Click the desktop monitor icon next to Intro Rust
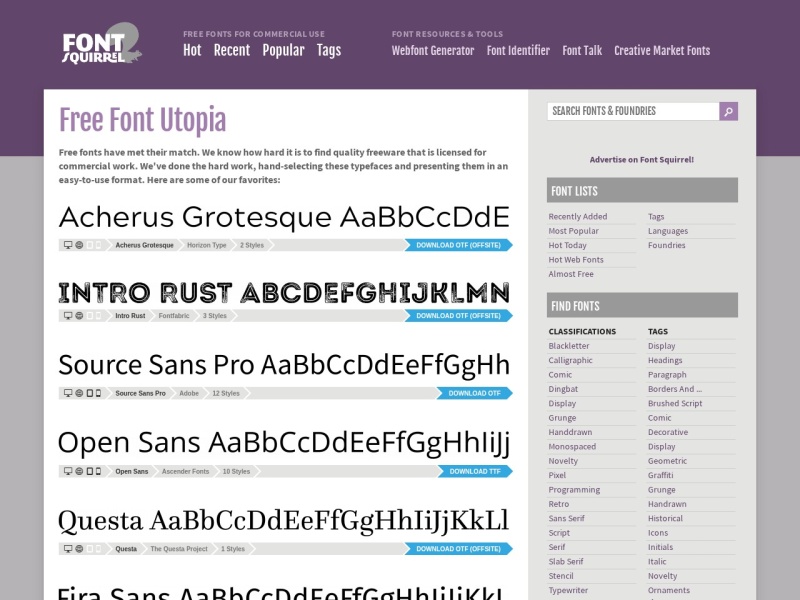Screen dimensions: 800x600 pyautogui.click(x=68, y=314)
